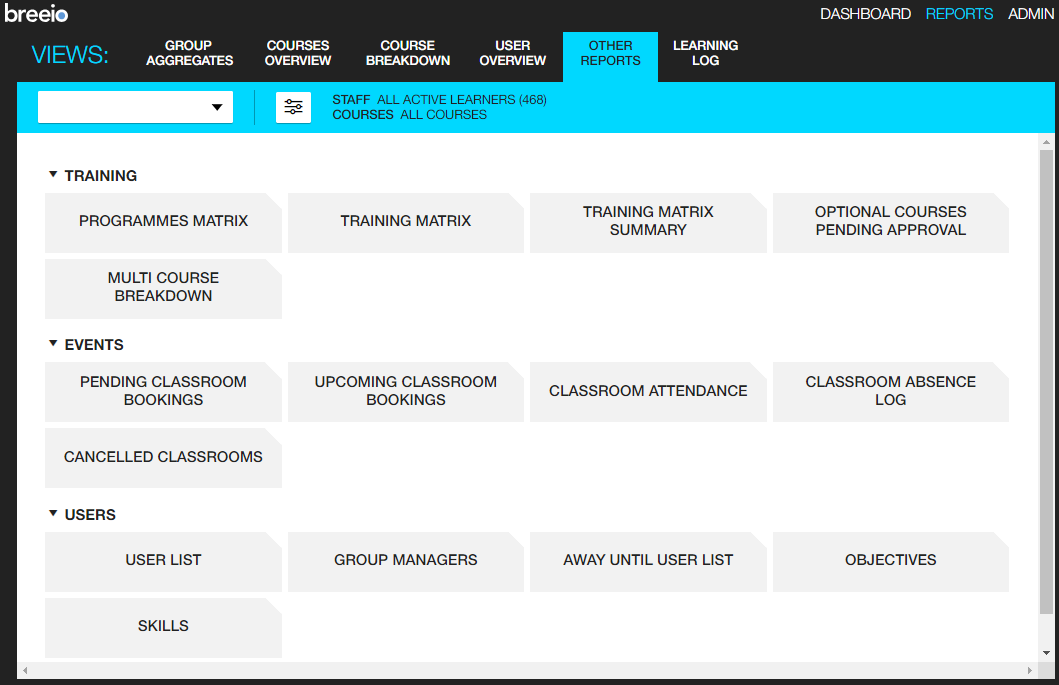This screenshot has height=685, width=1059.
Task: Open the Training Matrix report
Action: point(406,223)
